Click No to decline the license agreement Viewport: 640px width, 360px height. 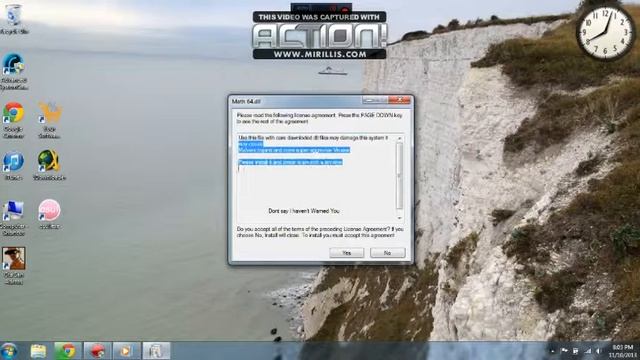387,253
